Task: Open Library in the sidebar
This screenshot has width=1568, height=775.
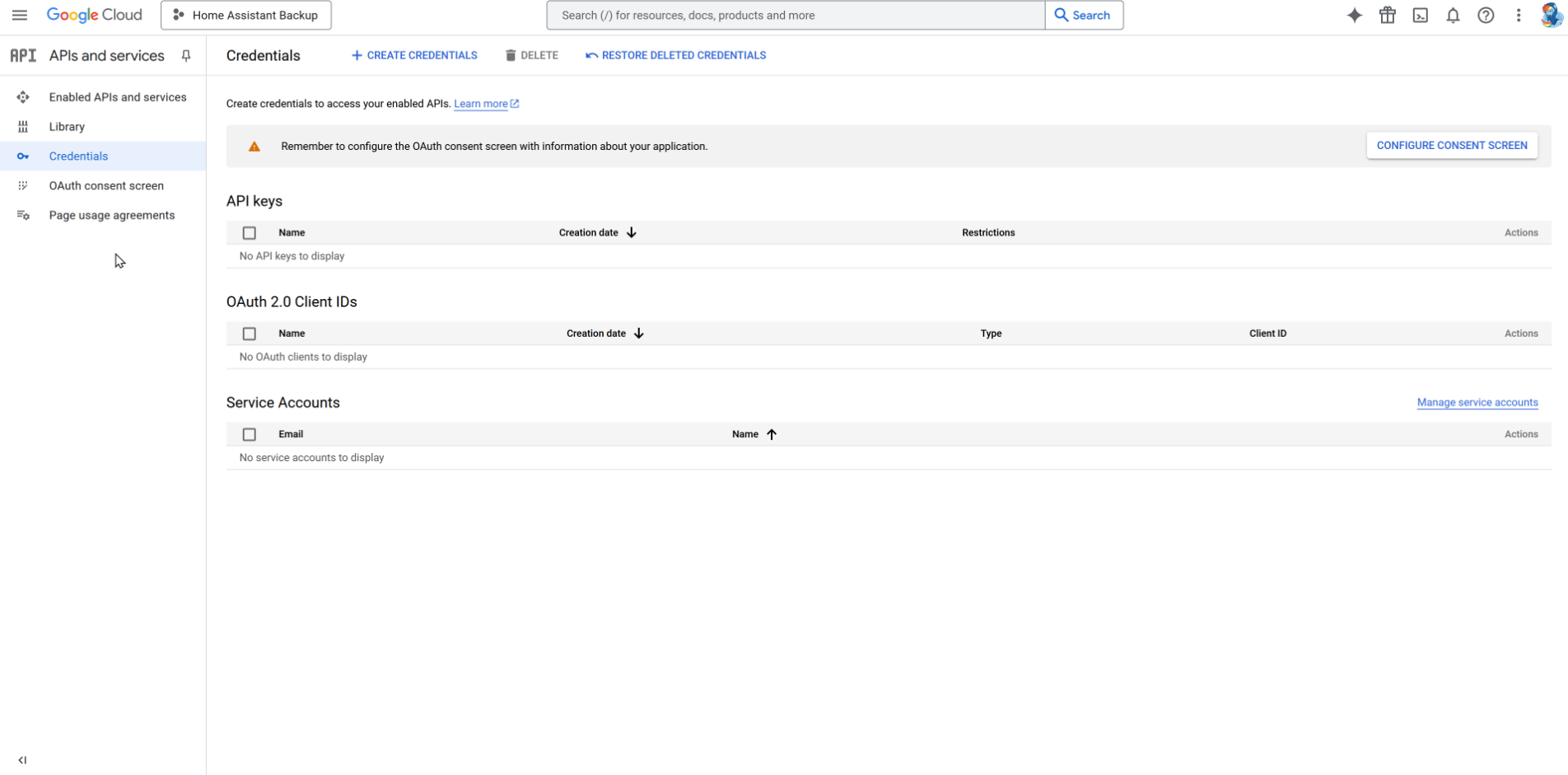Action: coord(67,127)
